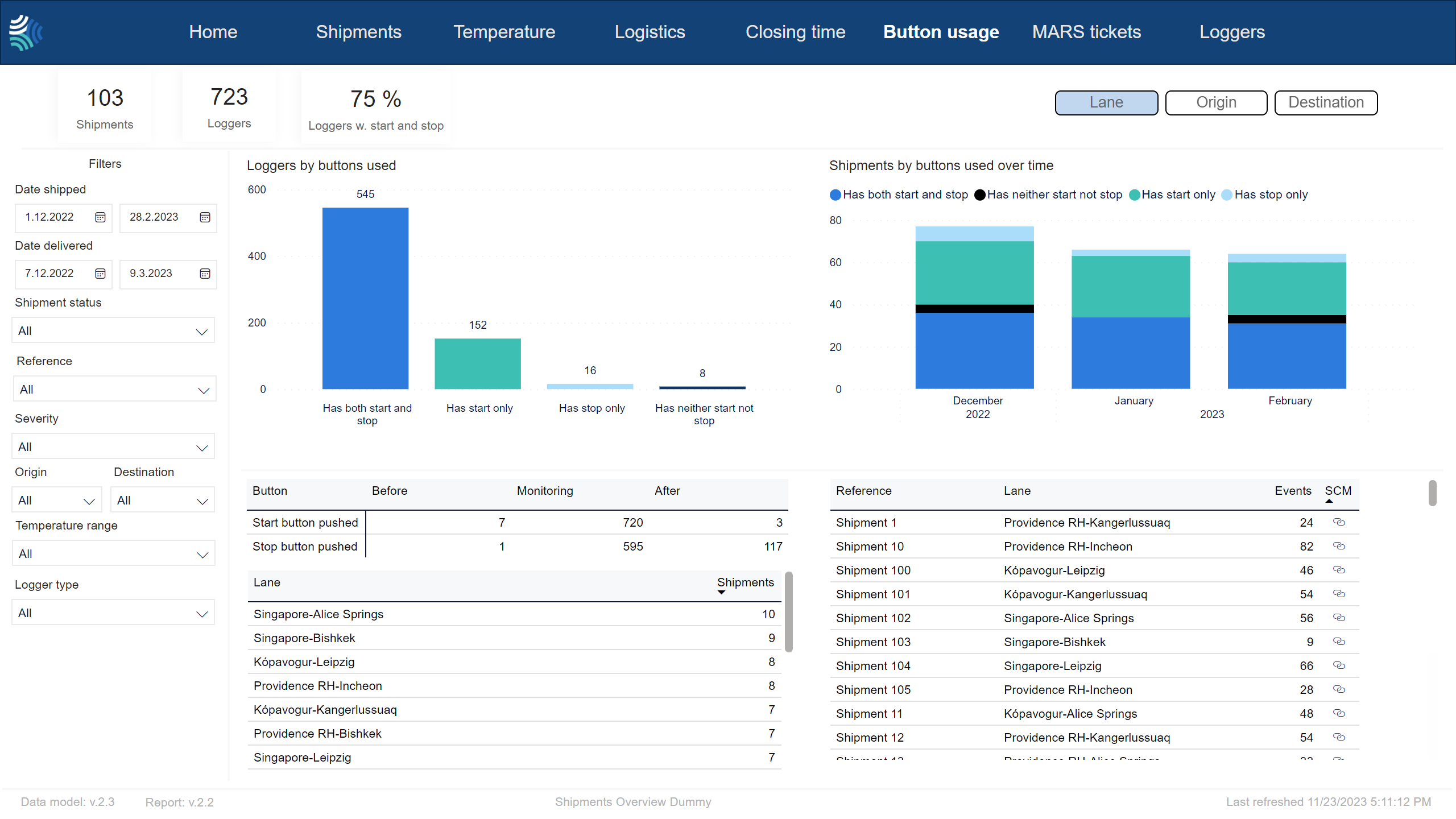Click the Lane table scrollbar
This screenshot has height=819, width=1456.
(789, 612)
